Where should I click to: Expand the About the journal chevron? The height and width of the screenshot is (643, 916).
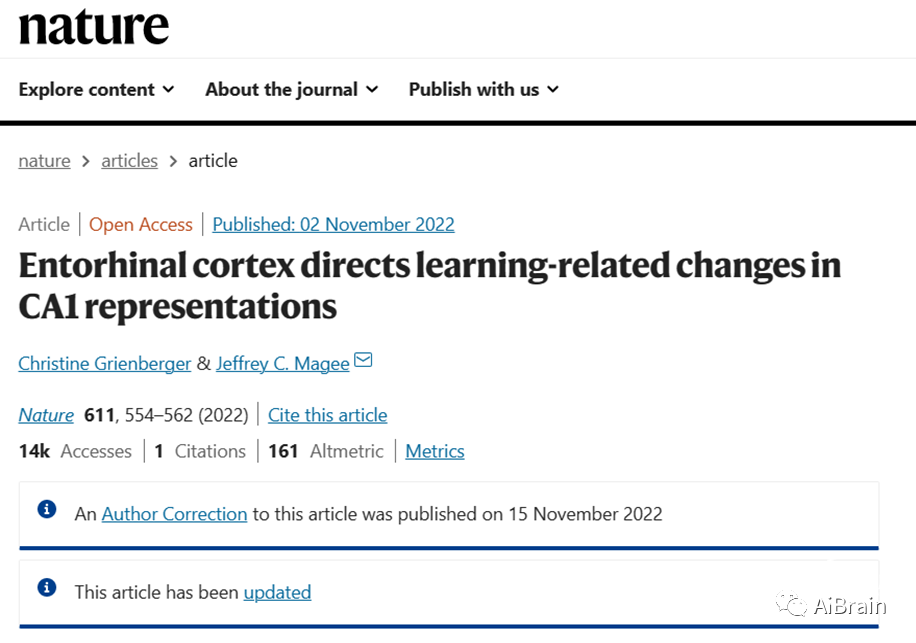pos(372,89)
